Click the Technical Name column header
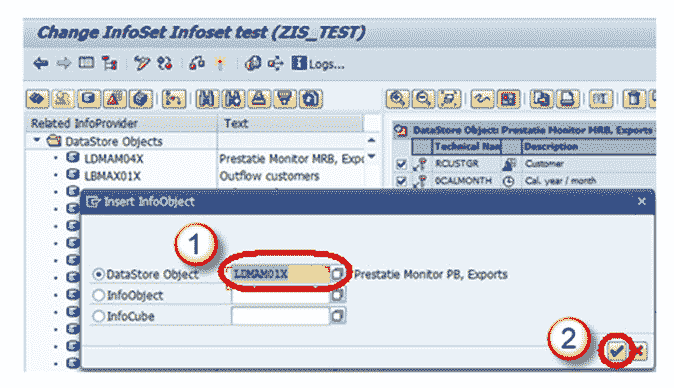Viewport: 674px width, 388px height. (467, 147)
